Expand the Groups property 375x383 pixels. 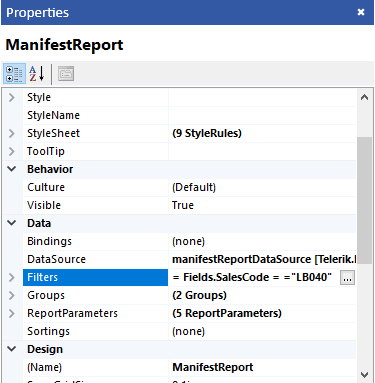12,295
